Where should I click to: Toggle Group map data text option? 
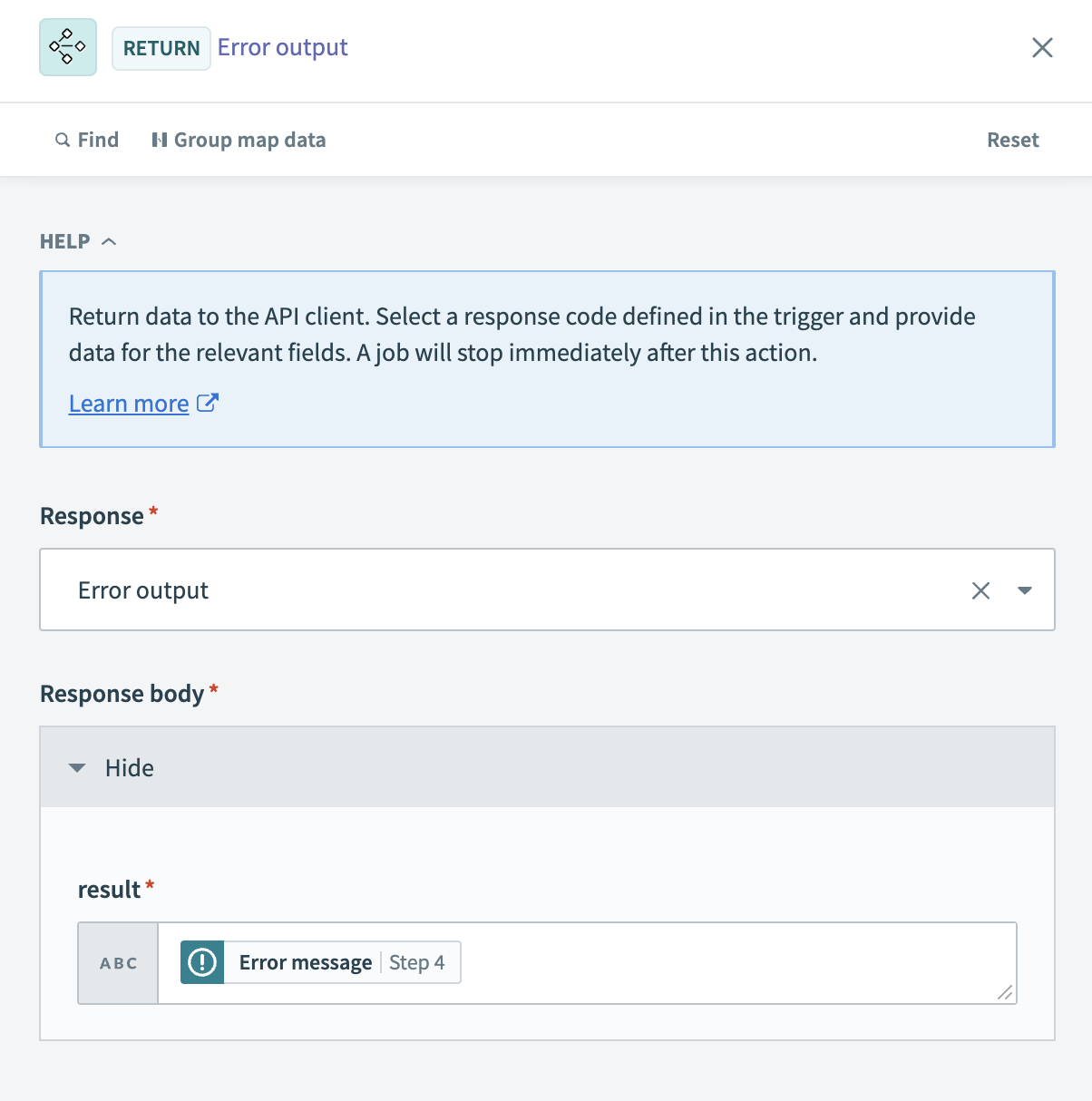pyautogui.click(x=249, y=140)
